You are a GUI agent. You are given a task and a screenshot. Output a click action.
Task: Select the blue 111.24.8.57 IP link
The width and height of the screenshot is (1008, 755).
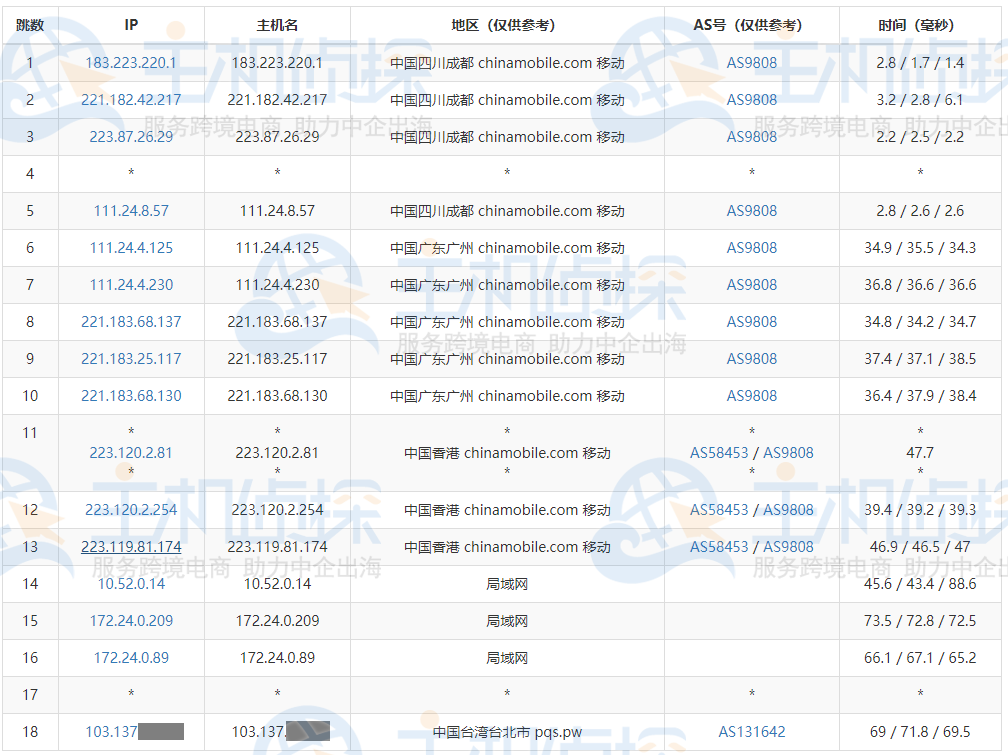pos(131,211)
